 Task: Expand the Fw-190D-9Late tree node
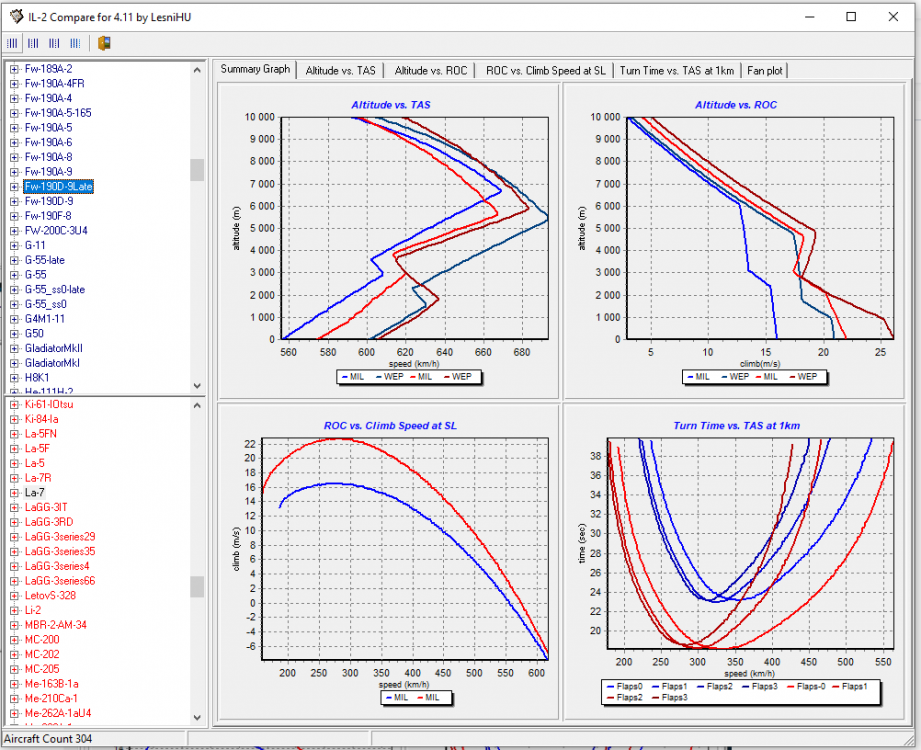(x=14, y=187)
